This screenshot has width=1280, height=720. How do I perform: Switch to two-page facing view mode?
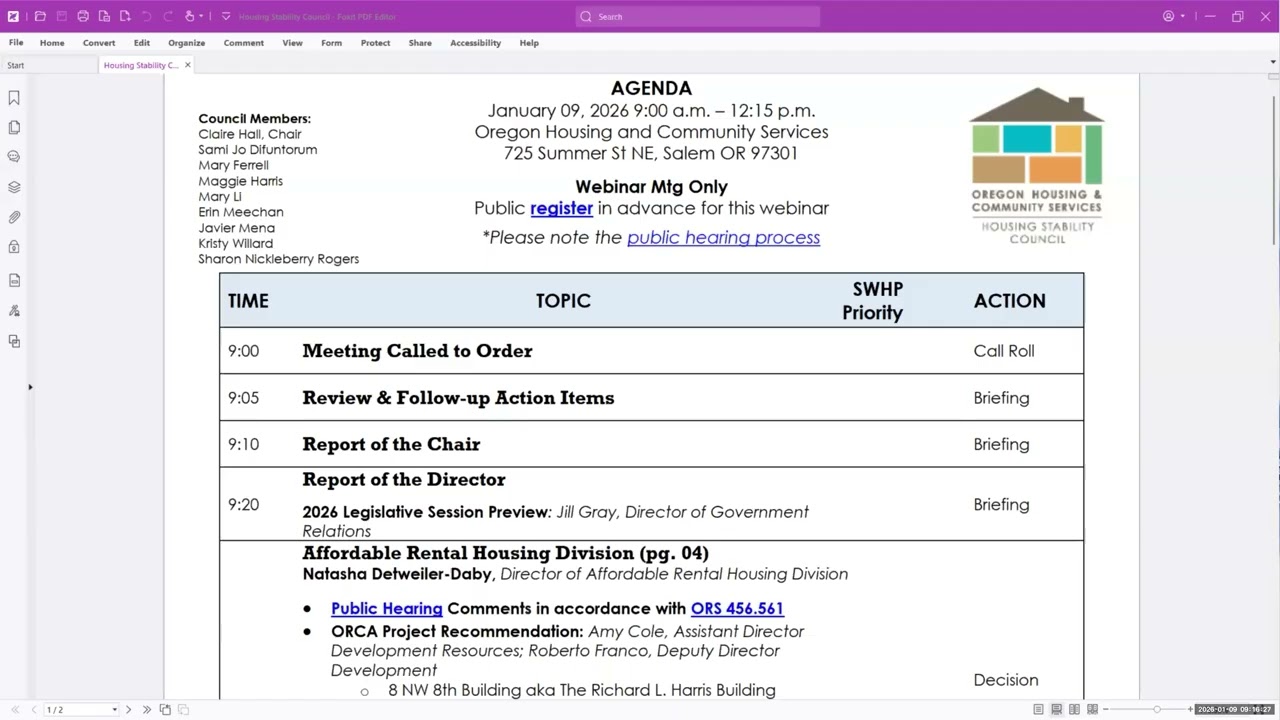[1074, 710]
